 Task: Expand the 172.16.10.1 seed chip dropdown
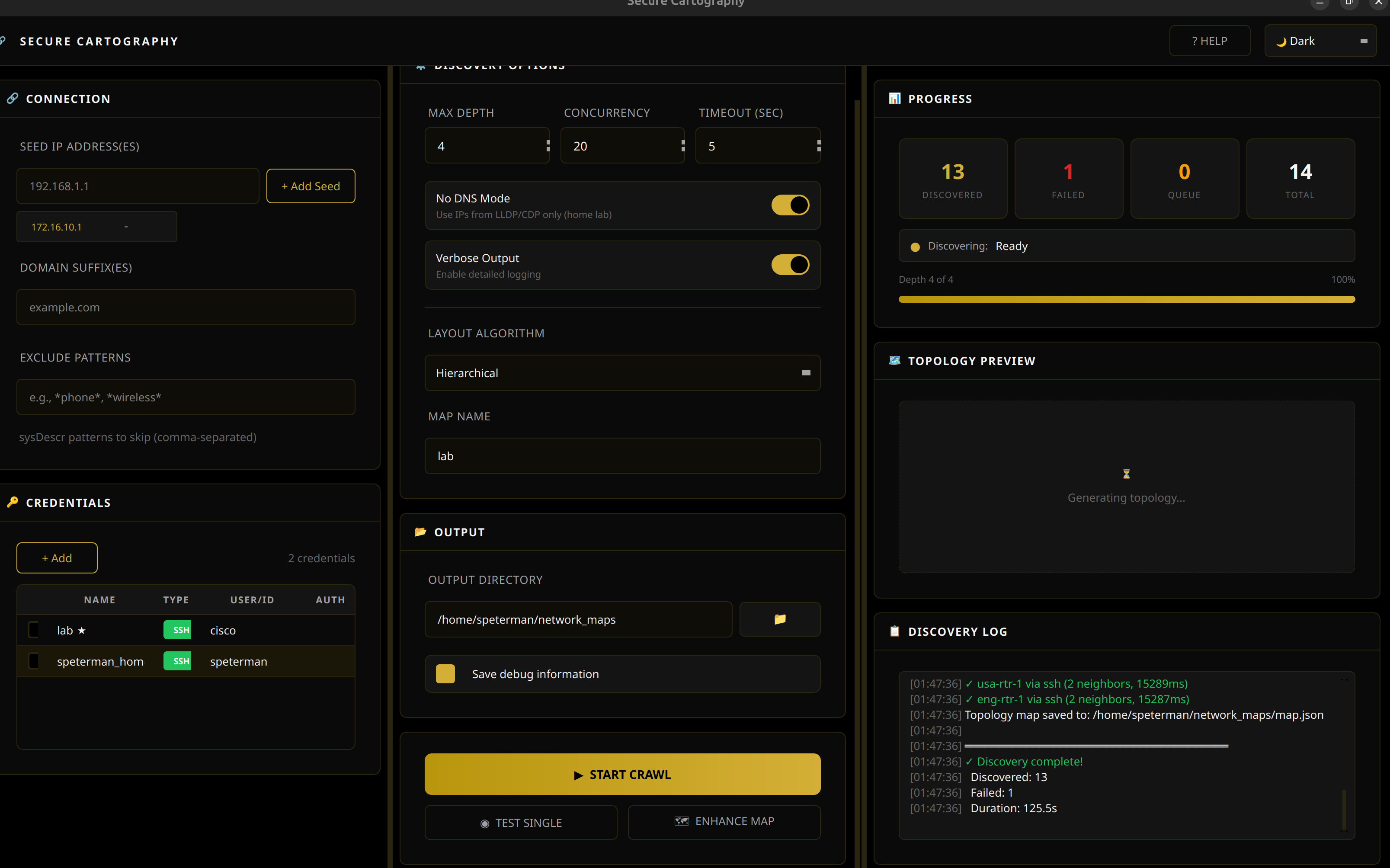126,227
